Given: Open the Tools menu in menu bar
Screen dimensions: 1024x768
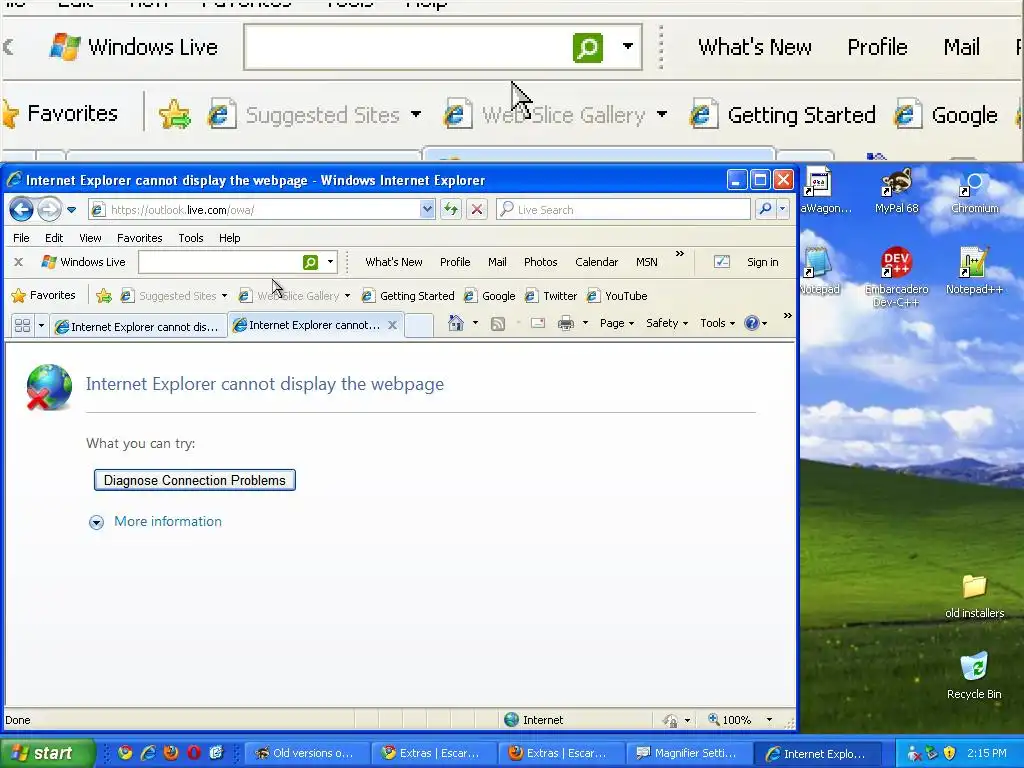Looking at the screenshot, I should coord(191,238).
